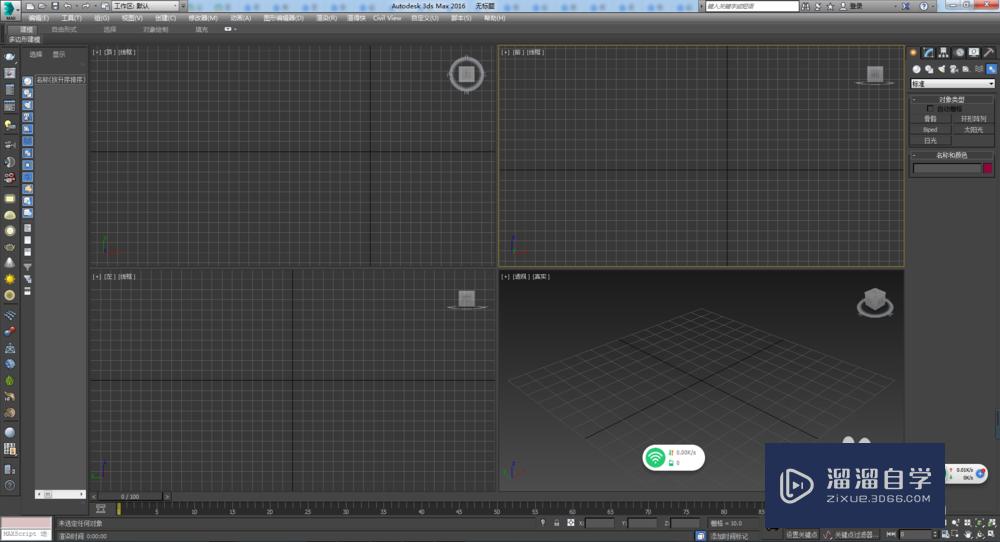The width and height of the screenshot is (1000, 542).
Task: Open the Civil View menu
Action: [x=386, y=18]
